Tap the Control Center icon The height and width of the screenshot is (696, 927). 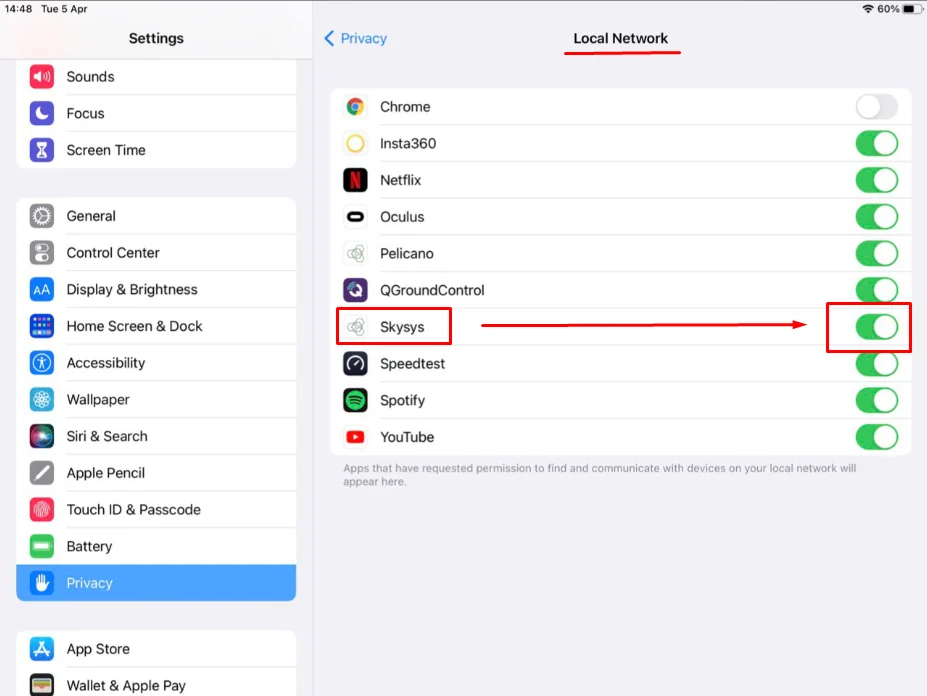41,253
